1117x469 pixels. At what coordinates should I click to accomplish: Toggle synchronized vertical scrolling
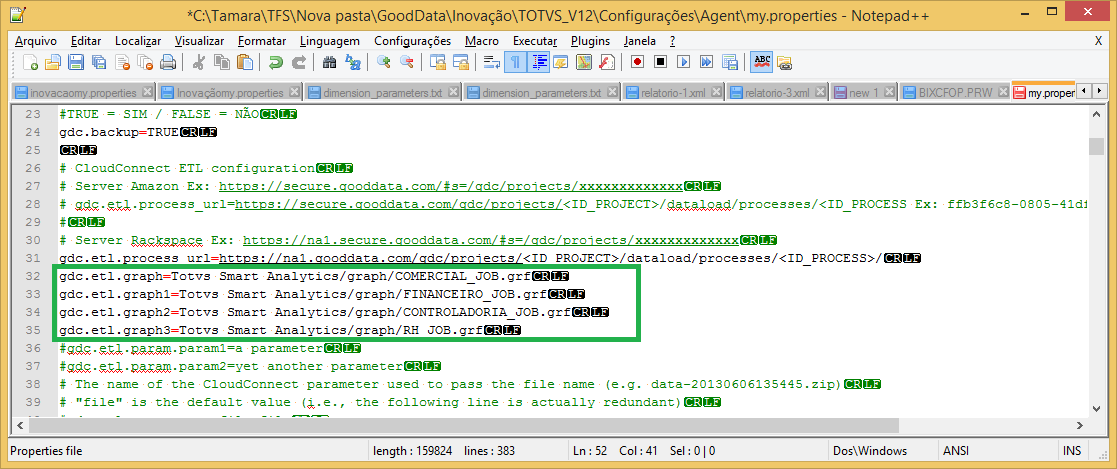(437, 62)
